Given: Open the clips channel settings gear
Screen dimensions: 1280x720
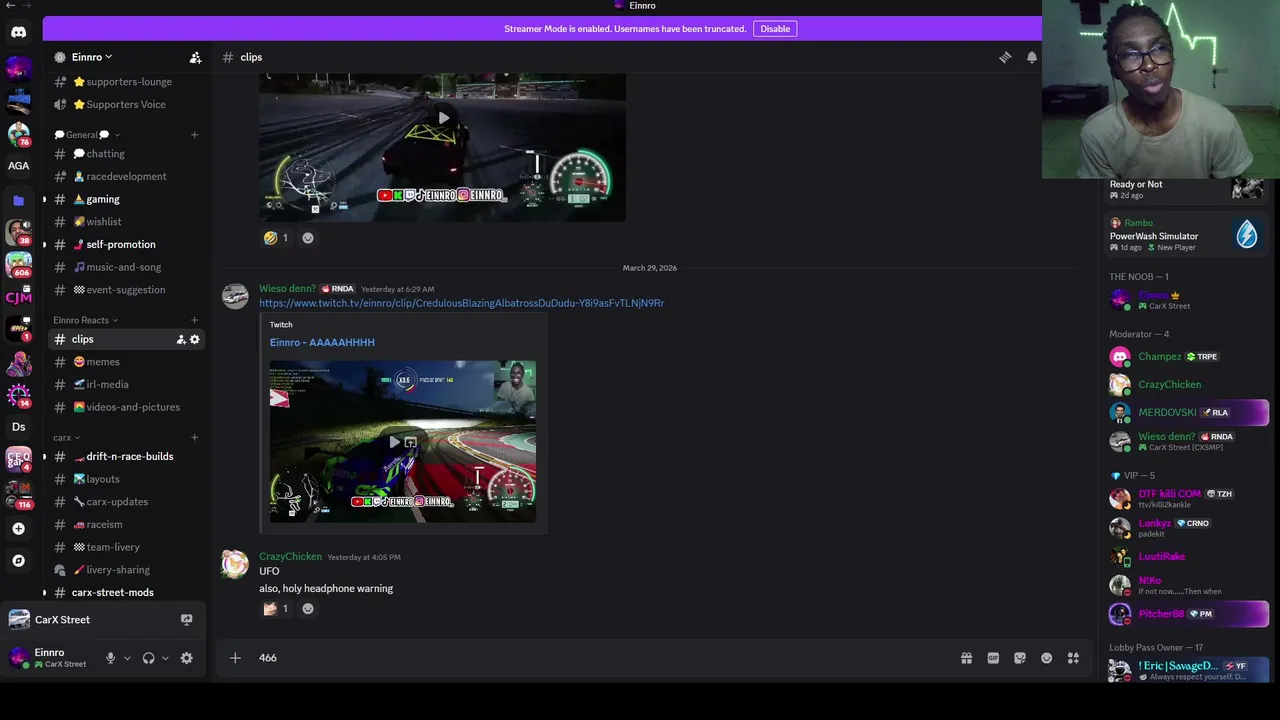Looking at the screenshot, I should [195, 340].
